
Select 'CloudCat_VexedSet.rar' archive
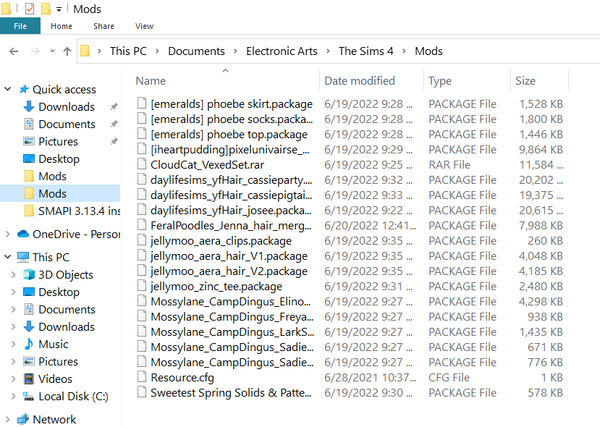(207, 165)
